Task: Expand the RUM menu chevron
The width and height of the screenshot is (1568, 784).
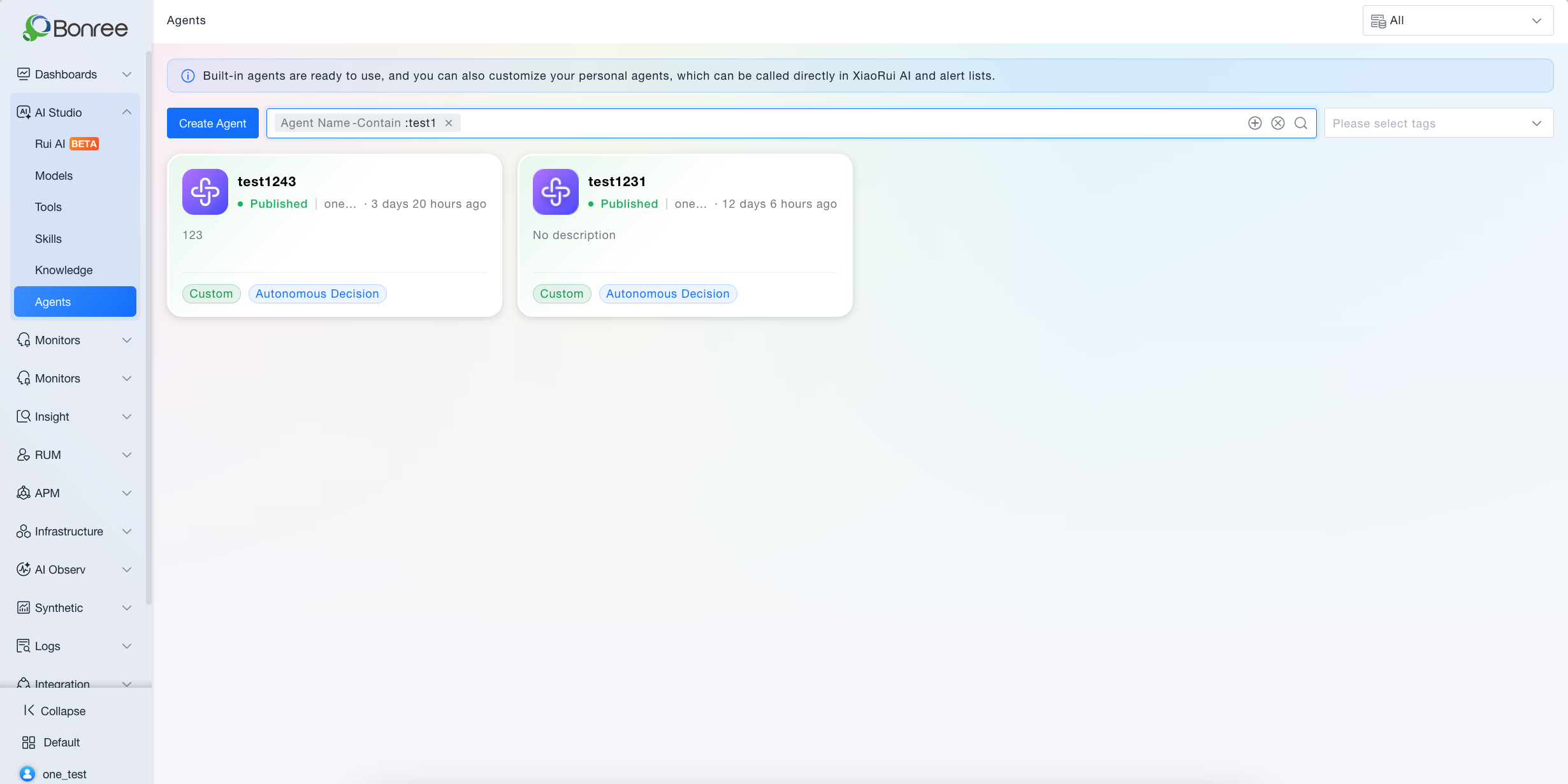Action: click(x=127, y=454)
